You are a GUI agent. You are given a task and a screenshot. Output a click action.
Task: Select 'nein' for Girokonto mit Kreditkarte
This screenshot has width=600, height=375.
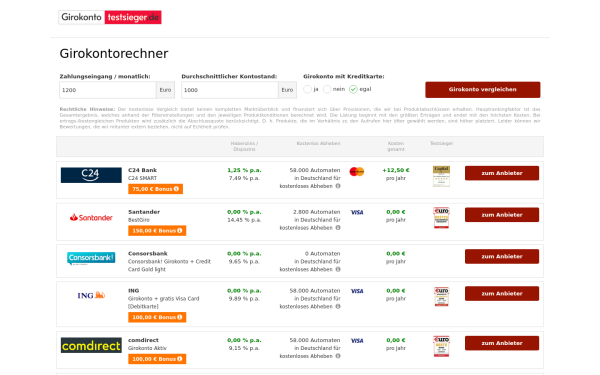[x=327, y=89]
